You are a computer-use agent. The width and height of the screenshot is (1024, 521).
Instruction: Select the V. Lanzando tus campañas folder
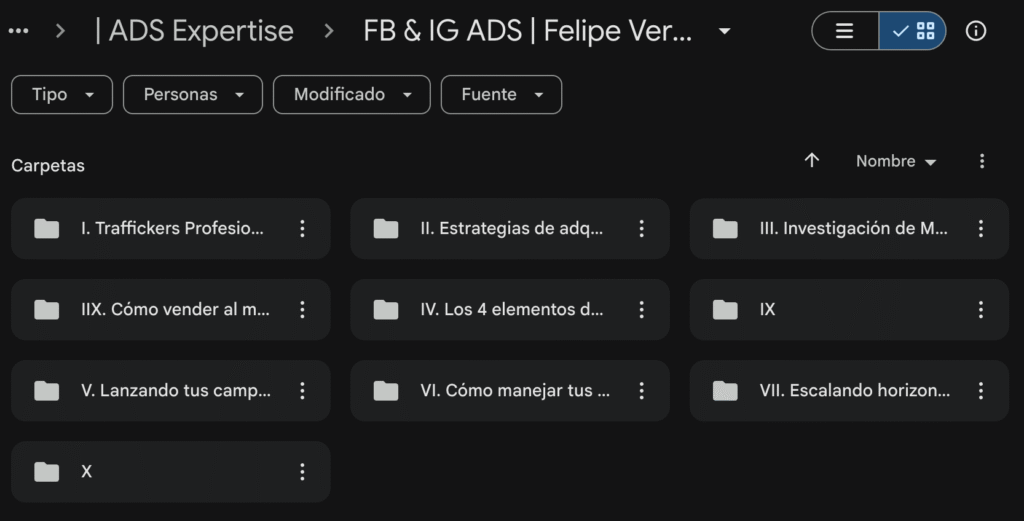coord(175,391)
